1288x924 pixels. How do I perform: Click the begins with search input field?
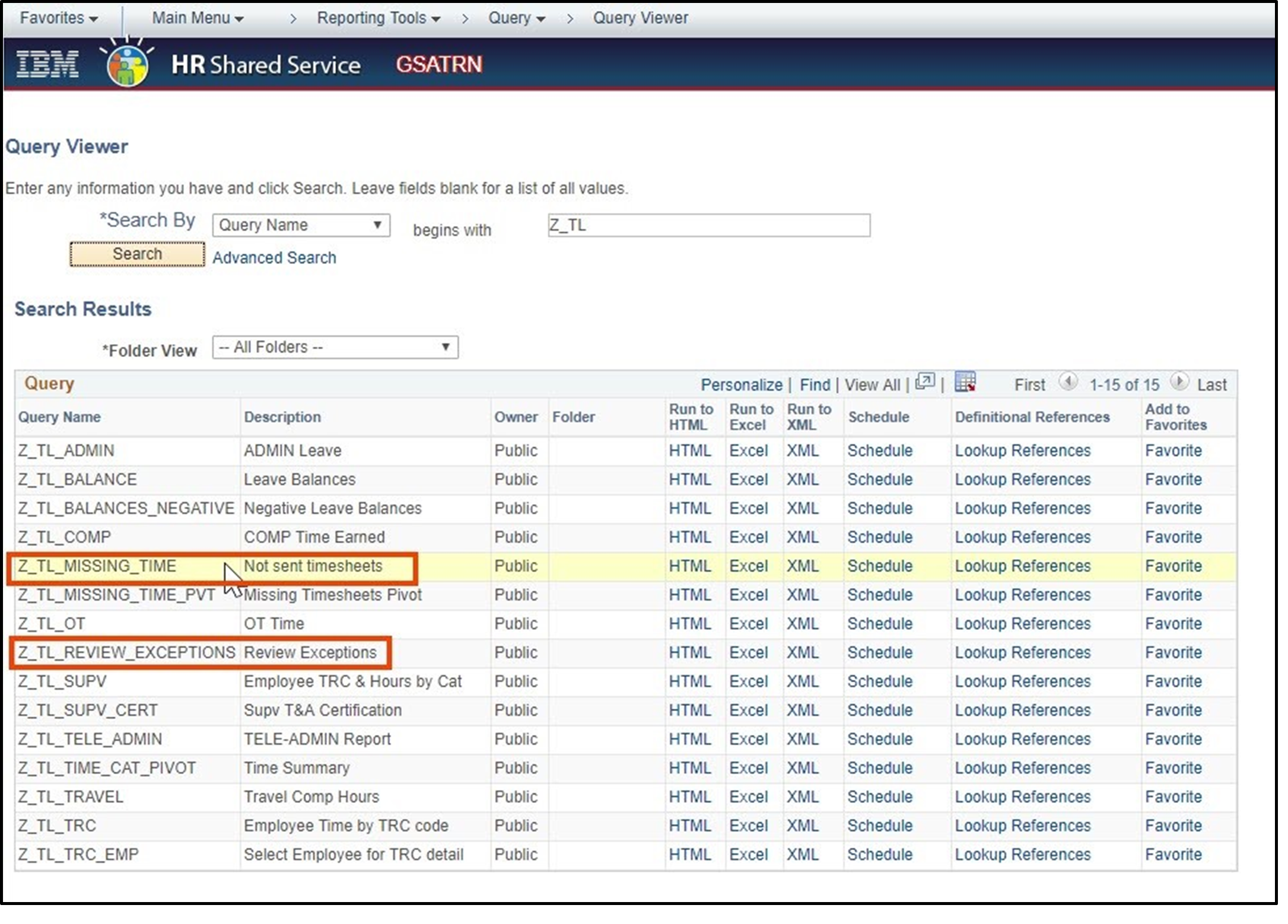pyautogui.click(x=709, y=225)
